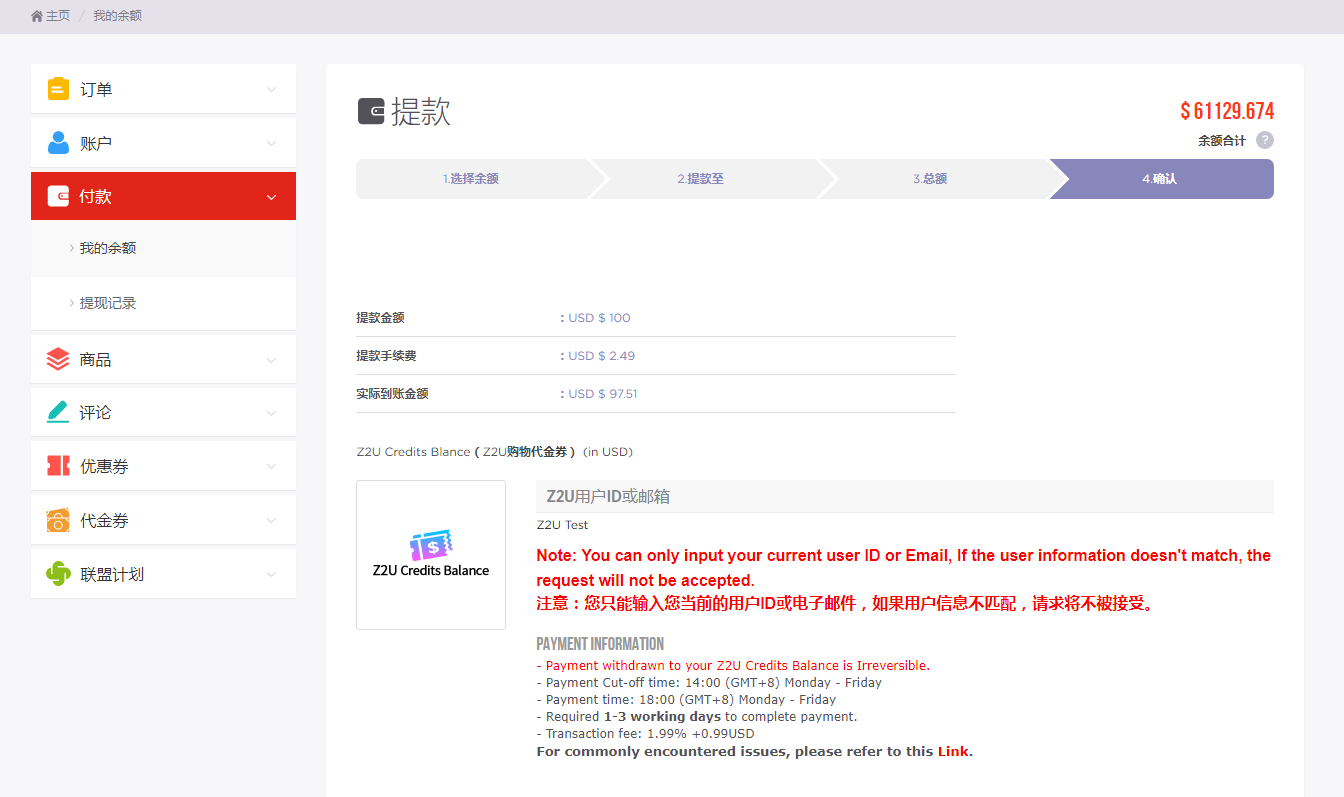Click the green affiliate program icon
Viewport: 1344px width, 797px height.
[x=58, y=574]
